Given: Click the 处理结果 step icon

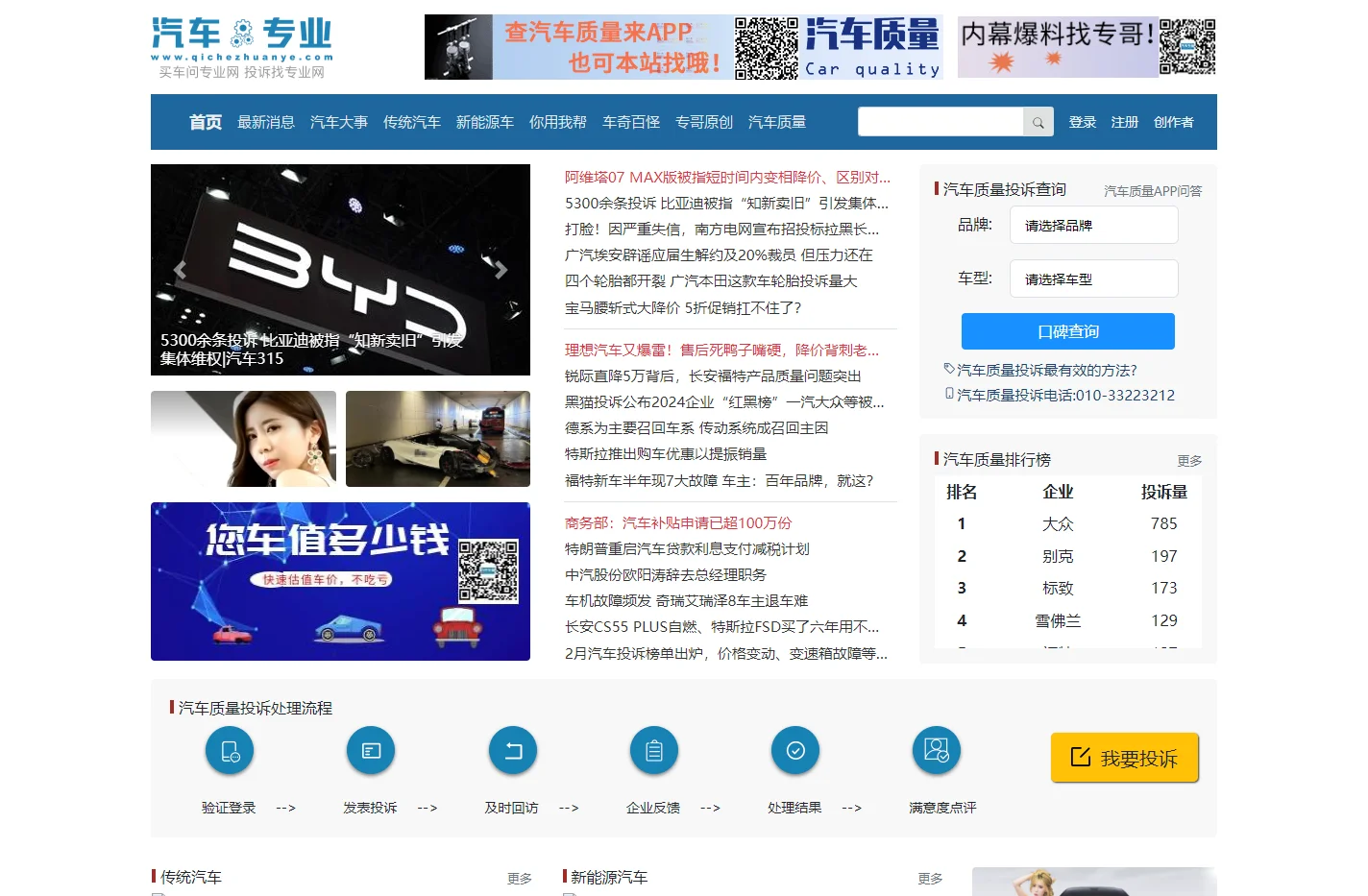Looking at the screenshot, I should [795, 751].
